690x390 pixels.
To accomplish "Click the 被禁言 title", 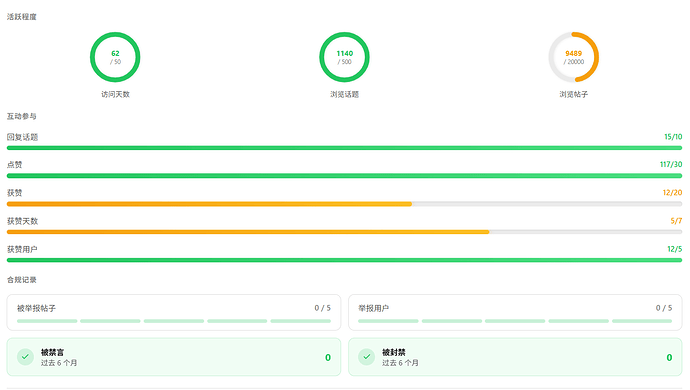I will (x=52, y=352).
